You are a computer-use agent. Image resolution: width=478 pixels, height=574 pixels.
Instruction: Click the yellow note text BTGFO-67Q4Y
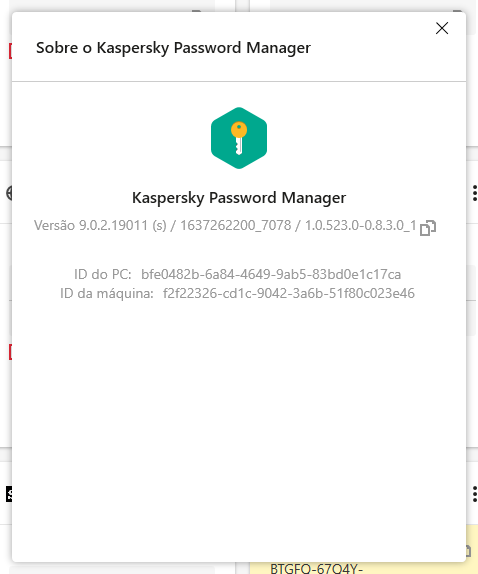(x=317, y=569)
